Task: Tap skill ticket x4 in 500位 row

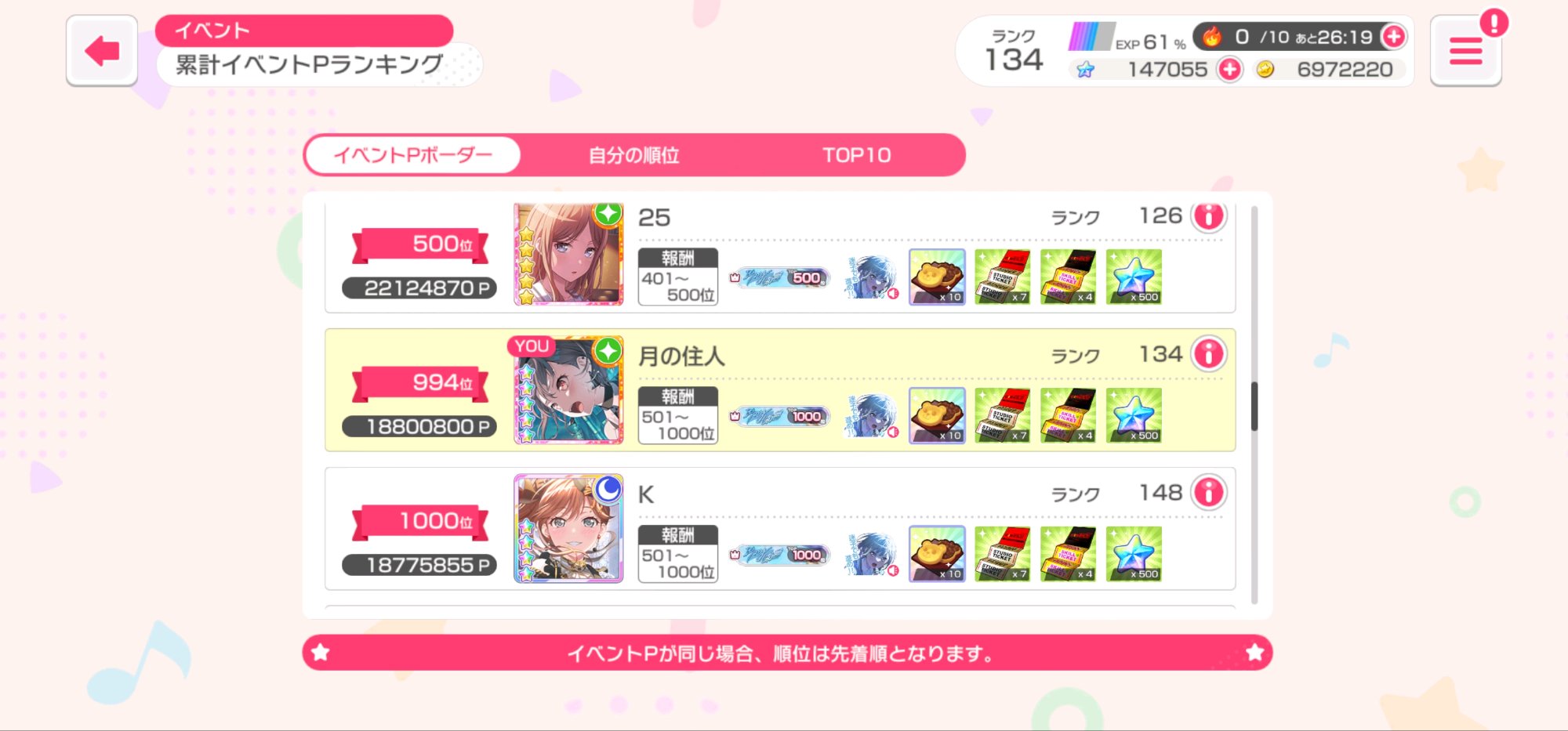Action: click(x=1068, y=277)
